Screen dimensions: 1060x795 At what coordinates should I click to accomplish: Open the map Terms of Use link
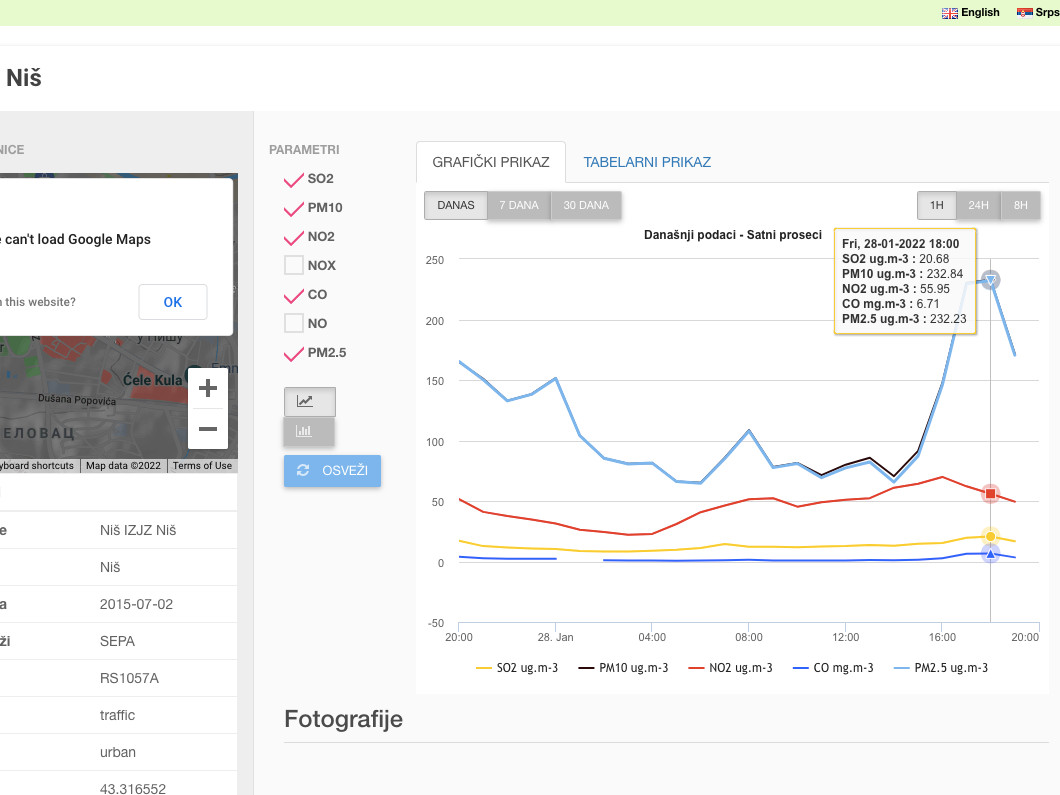click(x=202, y=466)
